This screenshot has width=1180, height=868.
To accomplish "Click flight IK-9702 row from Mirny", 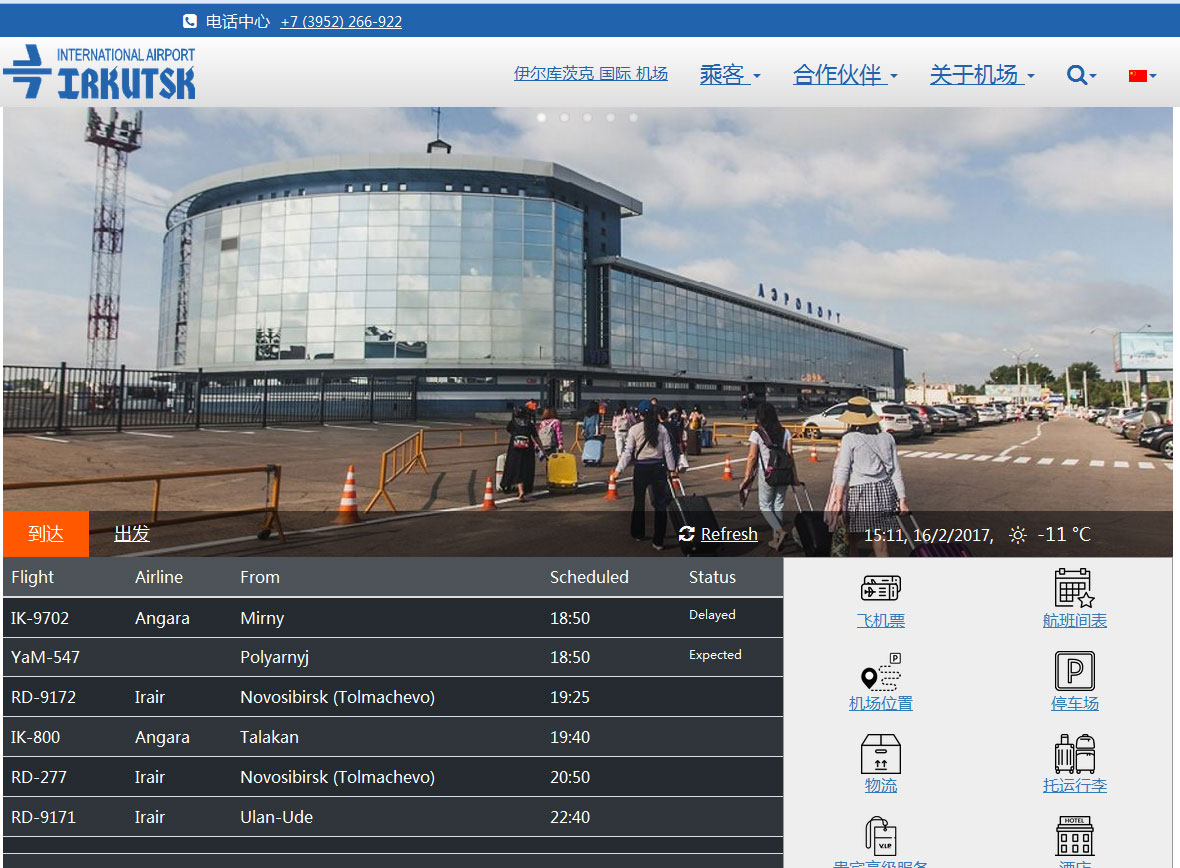I will [392, 618].
